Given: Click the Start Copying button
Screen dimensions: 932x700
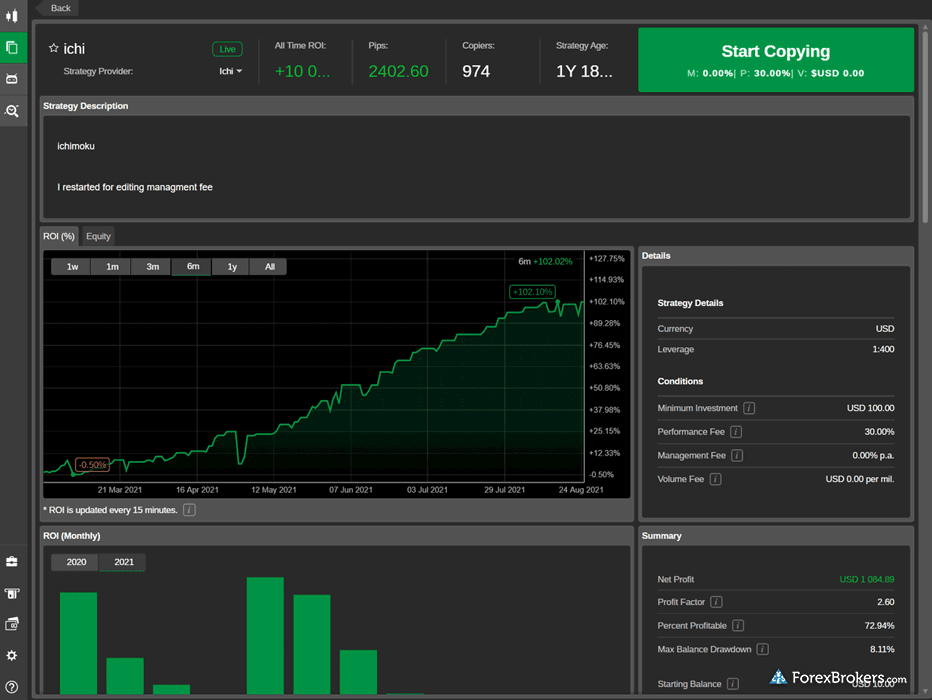Looking at the screenshot, I should (775, 60).
